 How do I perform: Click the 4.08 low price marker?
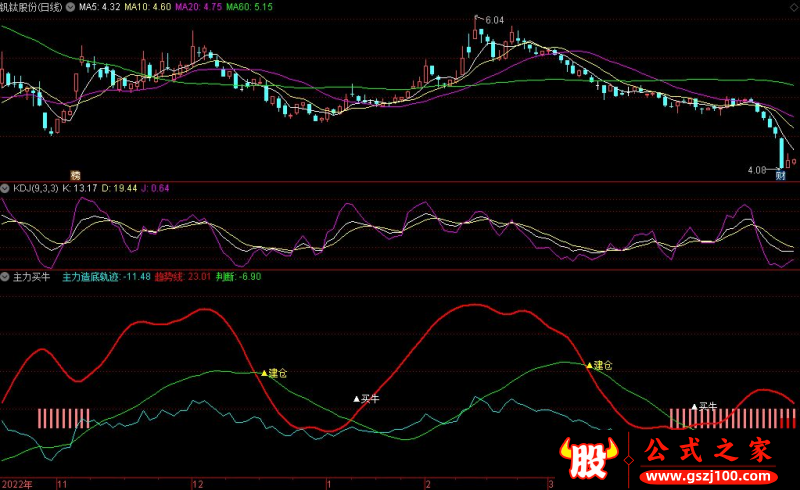pos(757,170)
